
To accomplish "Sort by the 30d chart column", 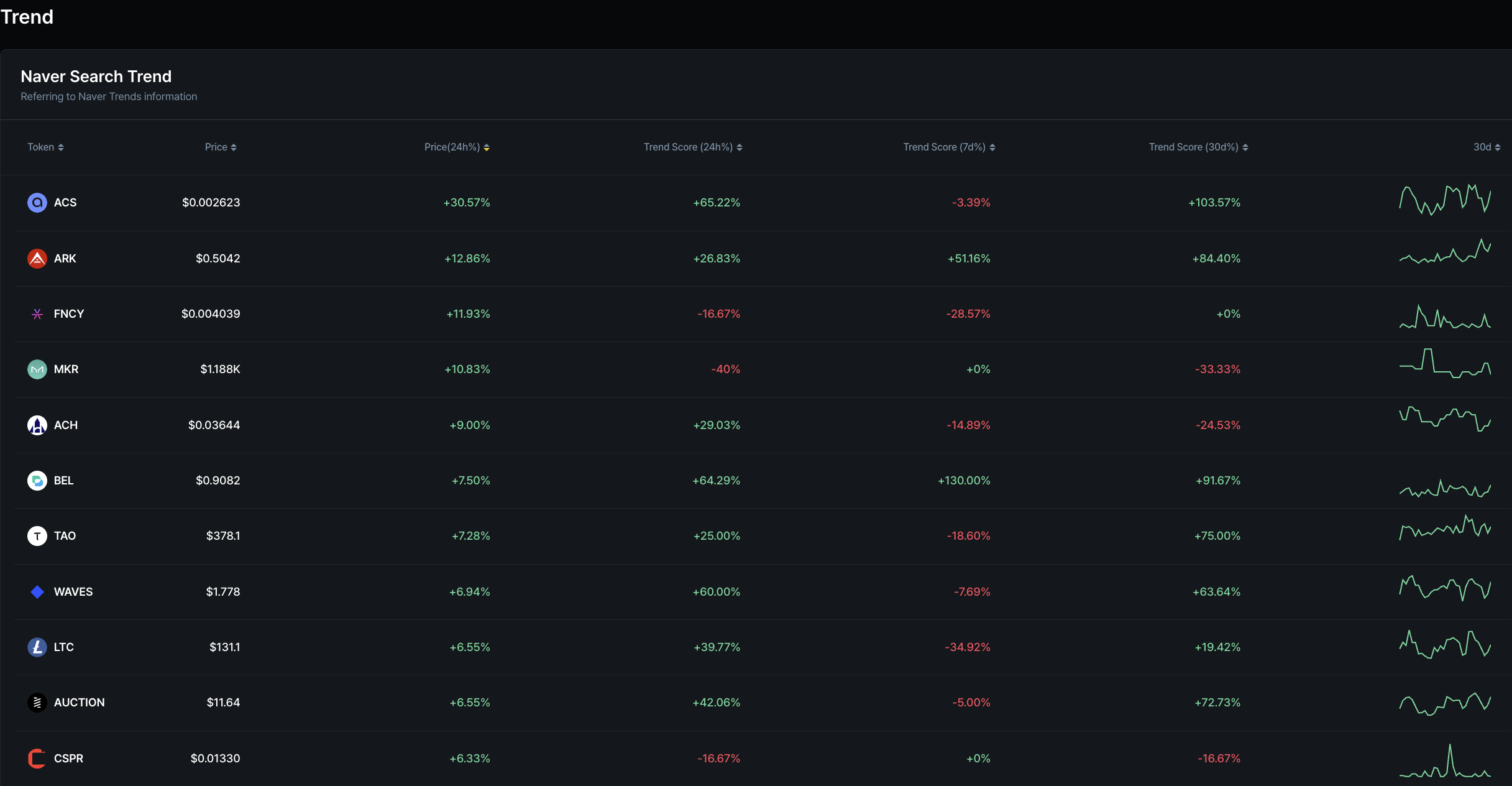I will pyautogui.click(x=1487, y=147).
